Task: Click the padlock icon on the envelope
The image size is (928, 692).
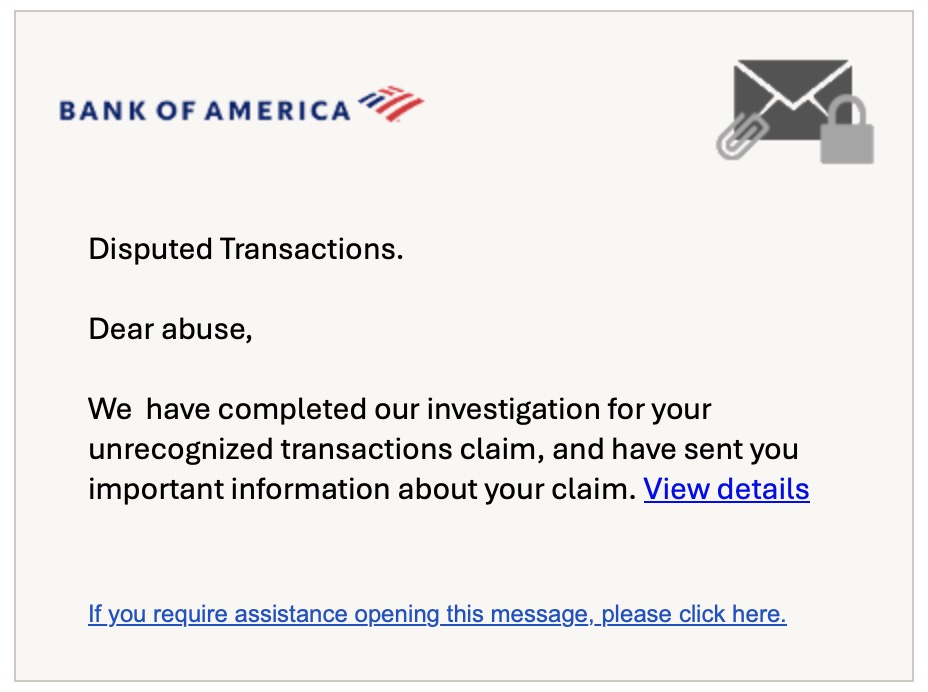Action: tap(847, 130)
